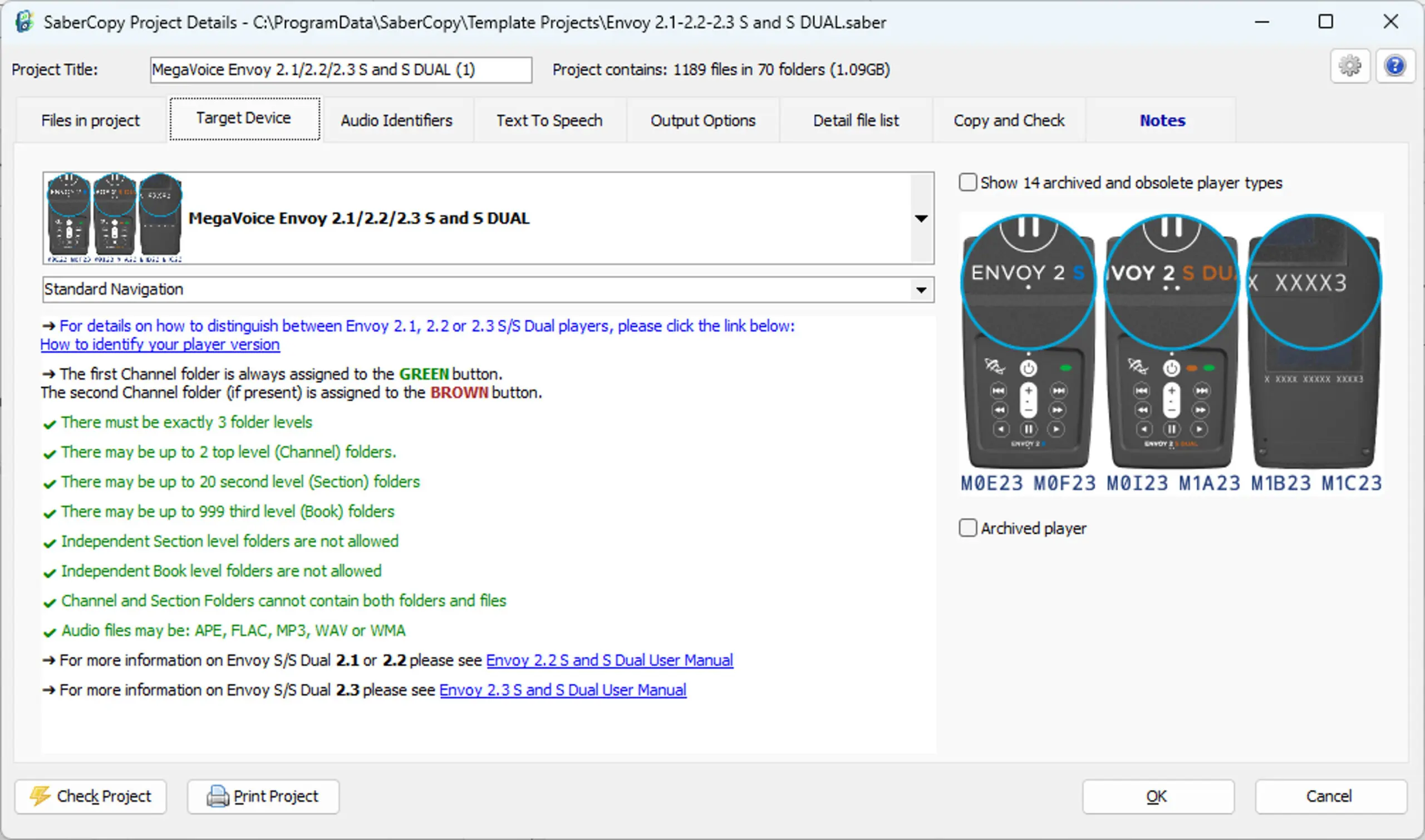Open the Audio Identifiers tab
The width and height of the screenshot is (1425, 840).
(397, 121)
